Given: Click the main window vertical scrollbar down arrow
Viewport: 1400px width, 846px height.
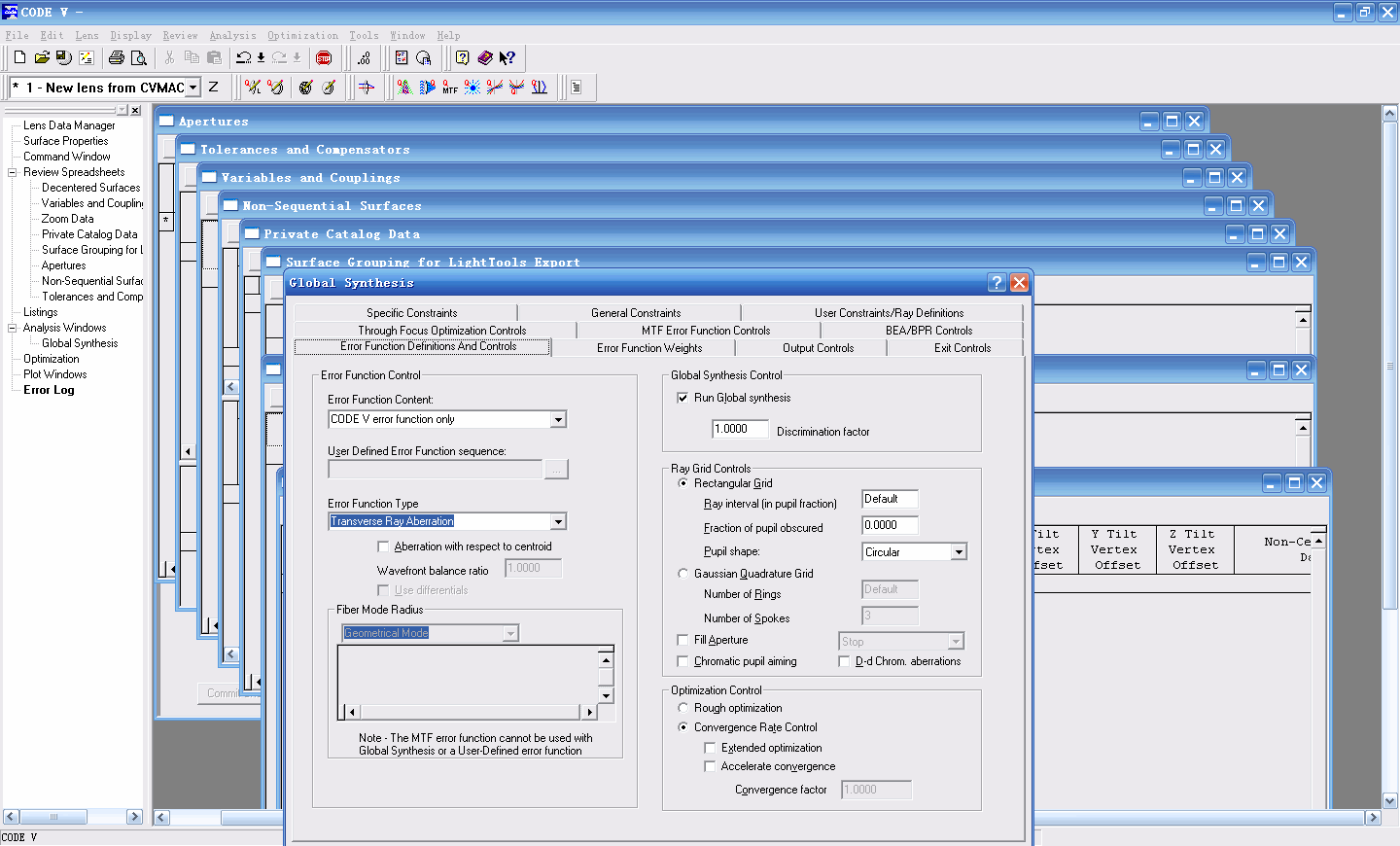Looking at the screenshot, I should [x=1390, y=801].
